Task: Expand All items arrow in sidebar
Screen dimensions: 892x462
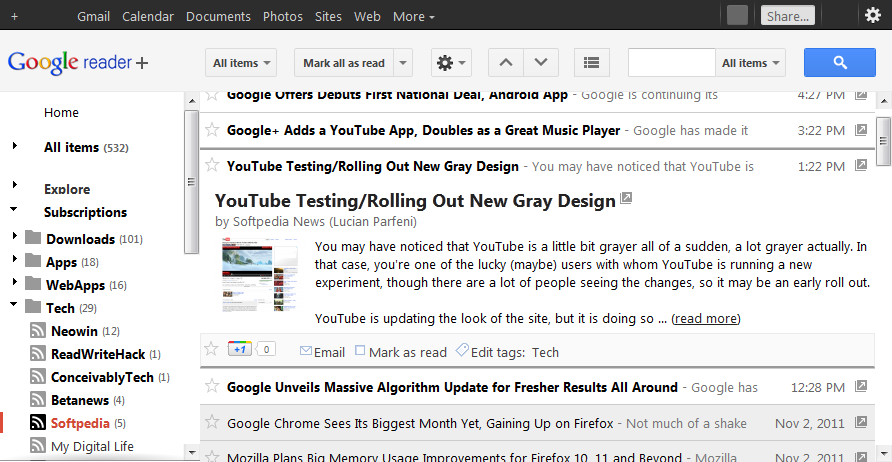Action: [x=15, y=146]
